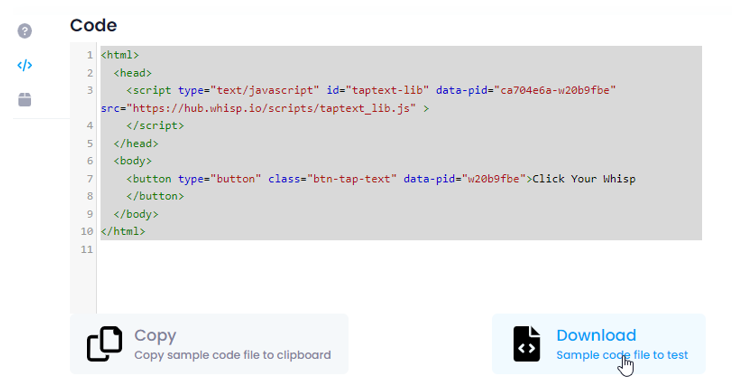Click the 'Click Your Whisp' button text

tap(584, 179)
